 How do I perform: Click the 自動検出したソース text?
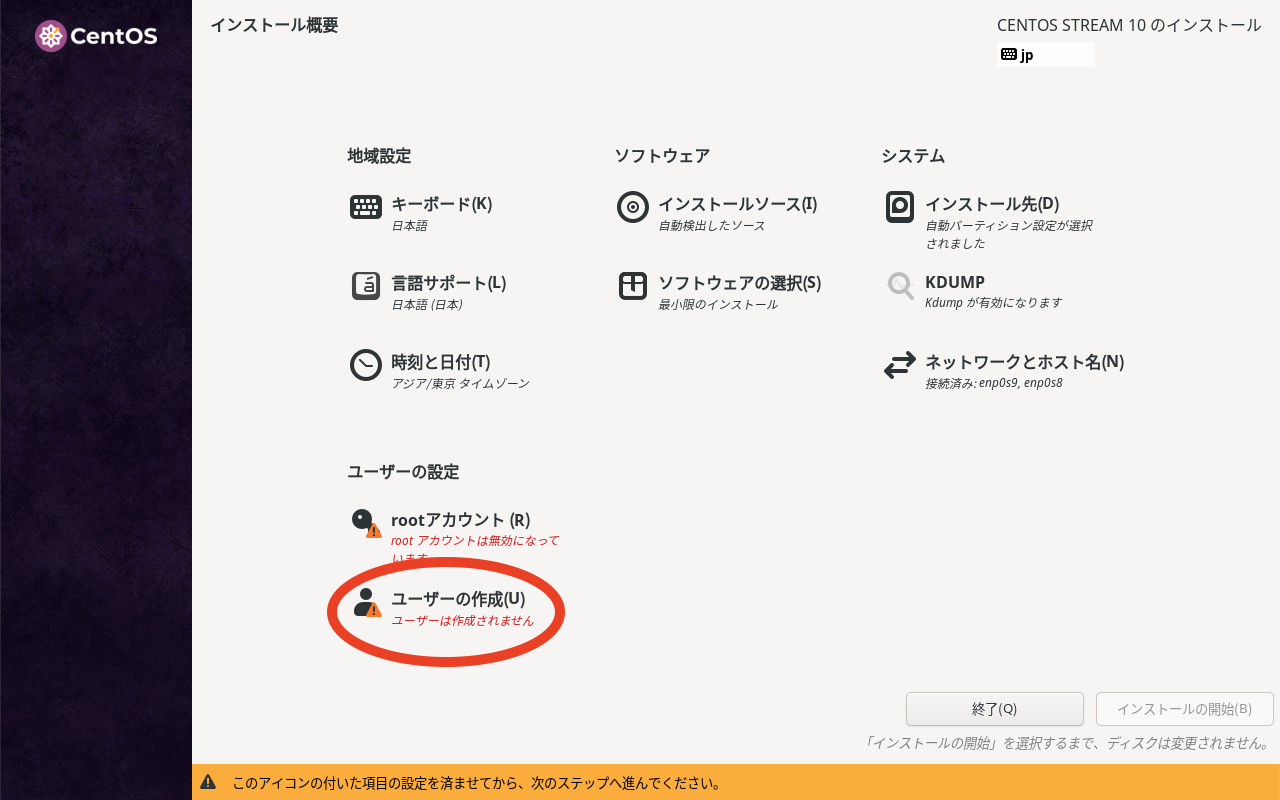(711, 226)
